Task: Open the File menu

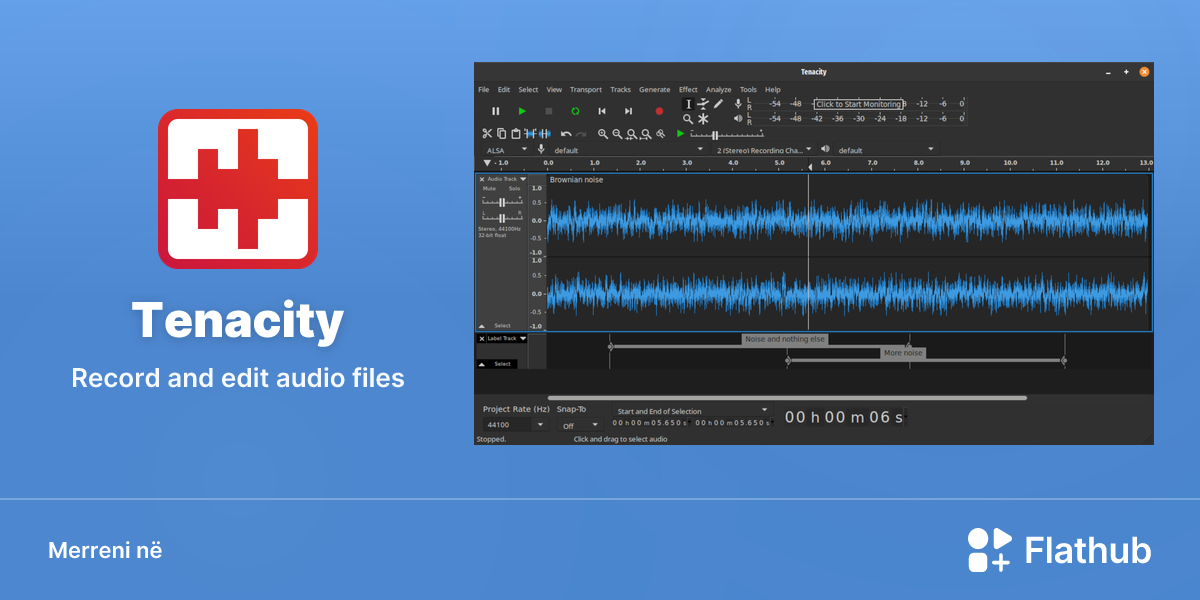Action: tap(484, 90)
